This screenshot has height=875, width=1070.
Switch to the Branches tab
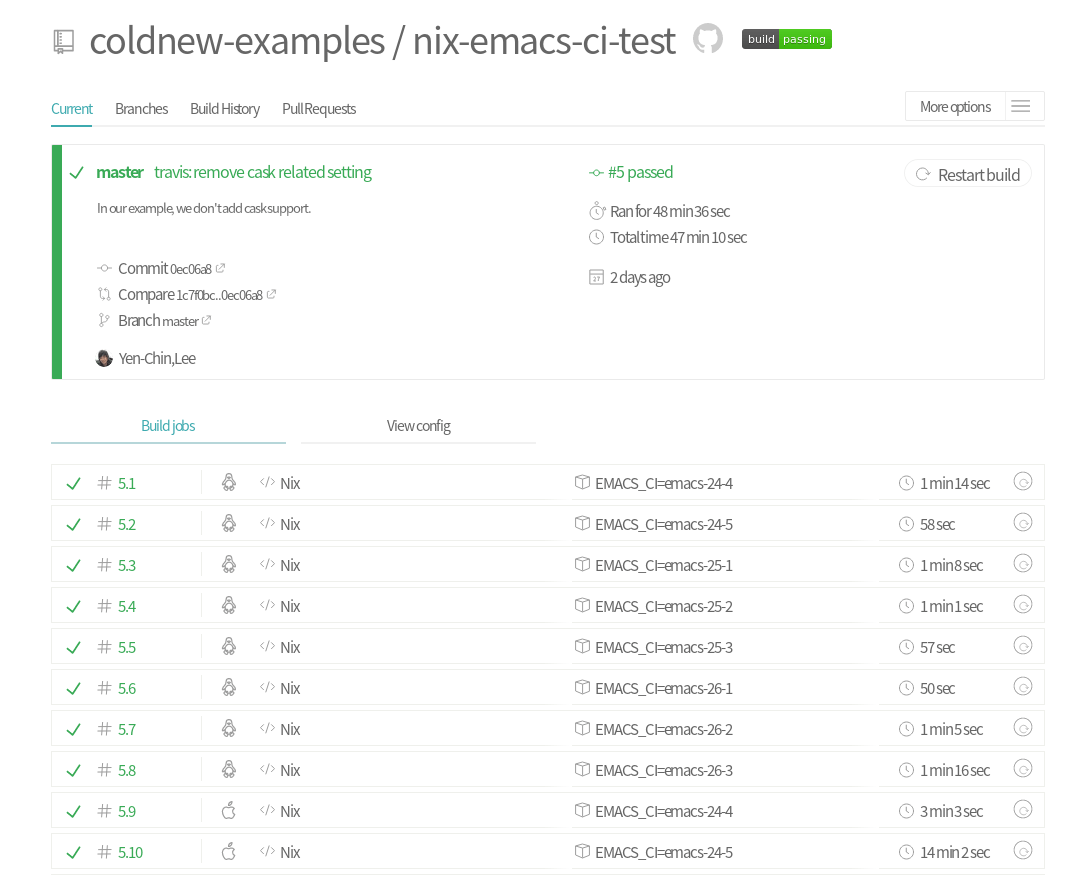(141, 109)
